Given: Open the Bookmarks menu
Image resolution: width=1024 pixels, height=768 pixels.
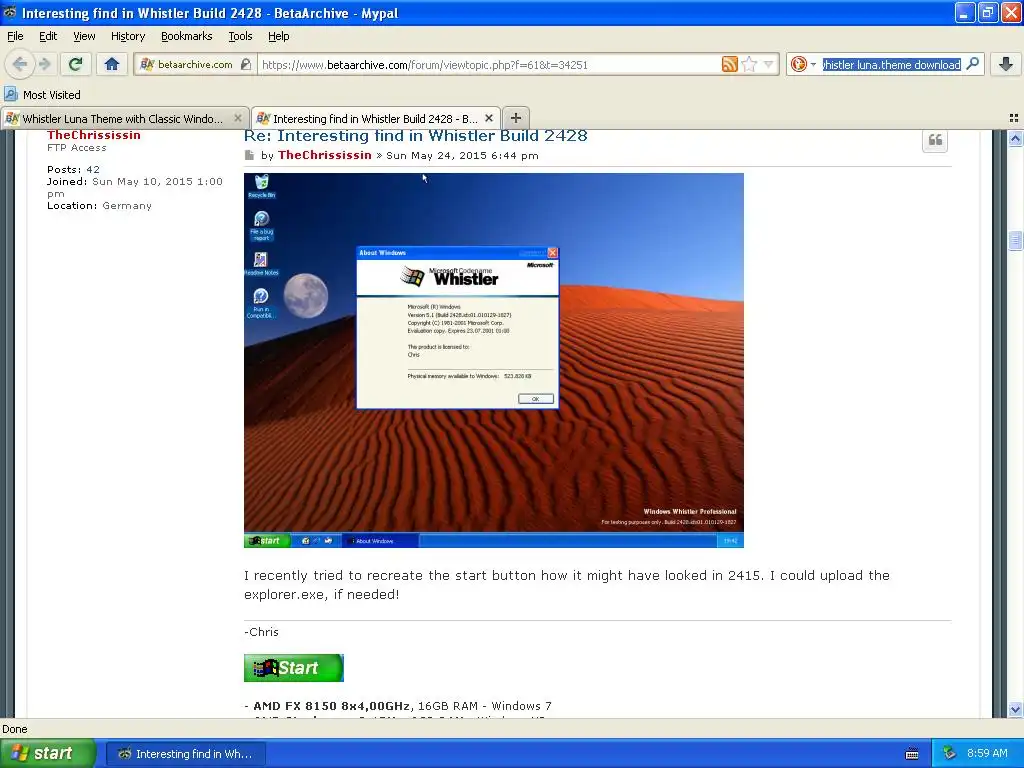Looking at the screenshot, I should [186, 36].
